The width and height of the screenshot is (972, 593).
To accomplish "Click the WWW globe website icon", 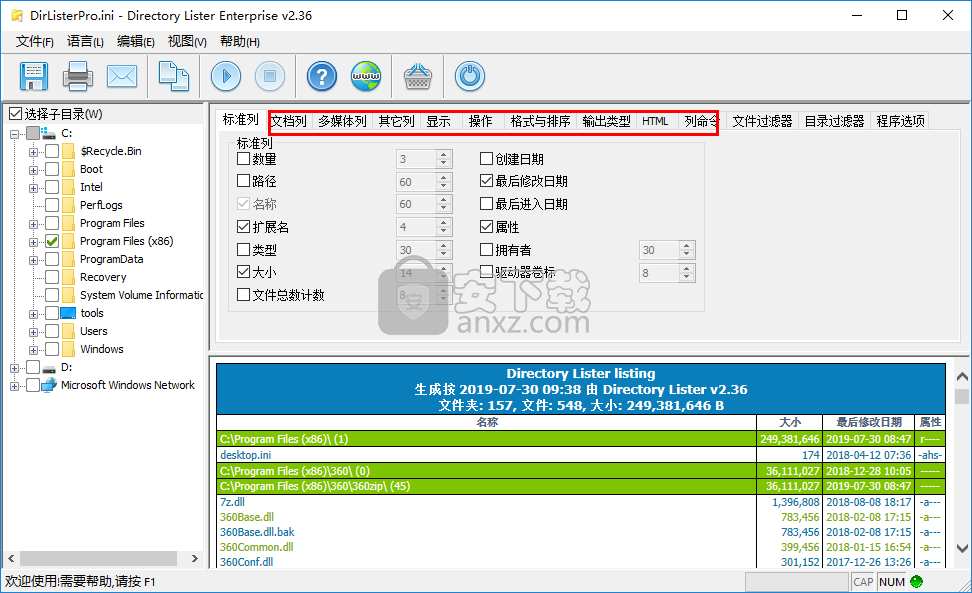I will coord(365,76).
